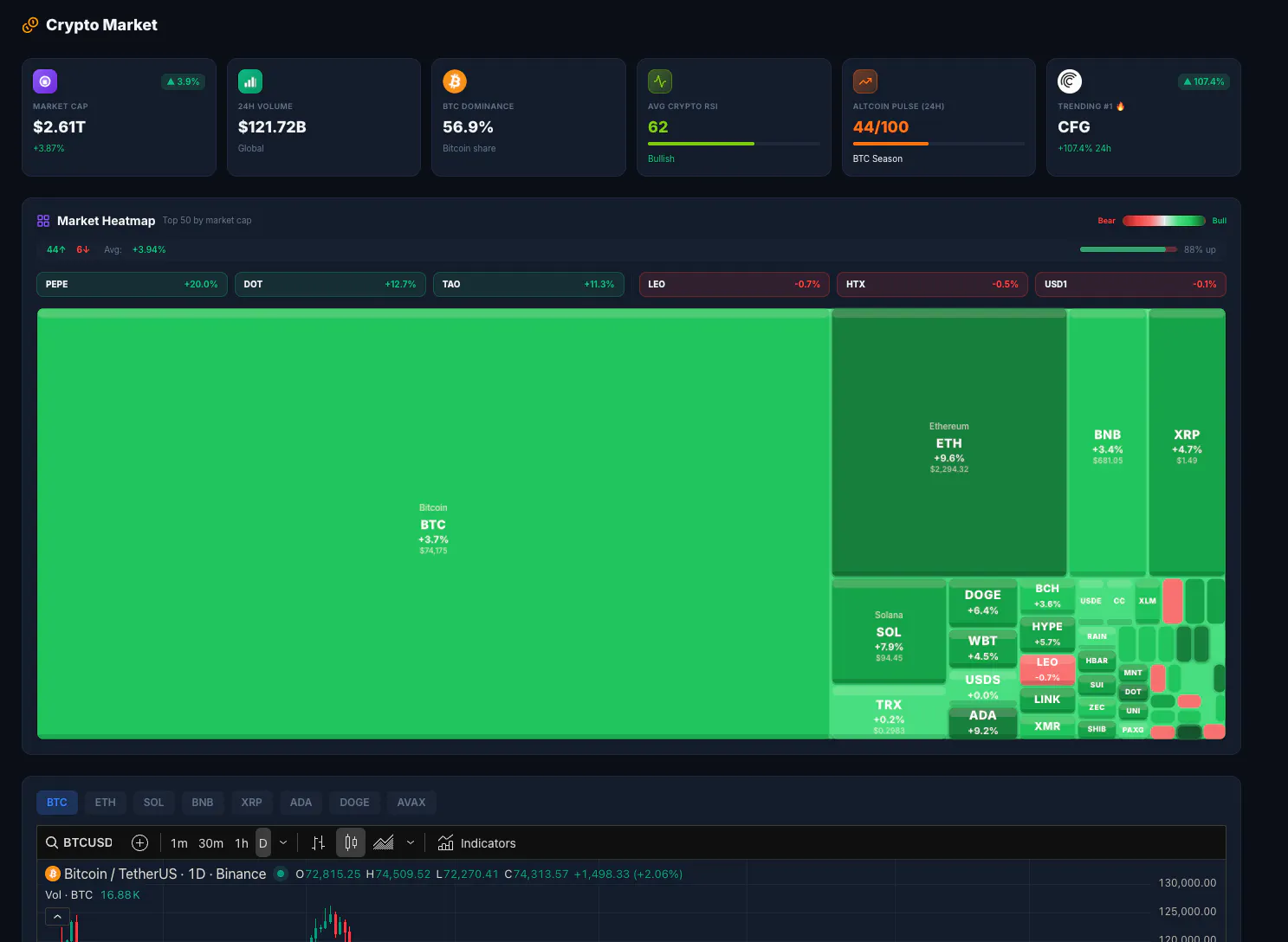The height and width of the screenshot is (942, 1288).
Task: Click the Altcoin Pulse orange progress bar
Action: point(939,144)
